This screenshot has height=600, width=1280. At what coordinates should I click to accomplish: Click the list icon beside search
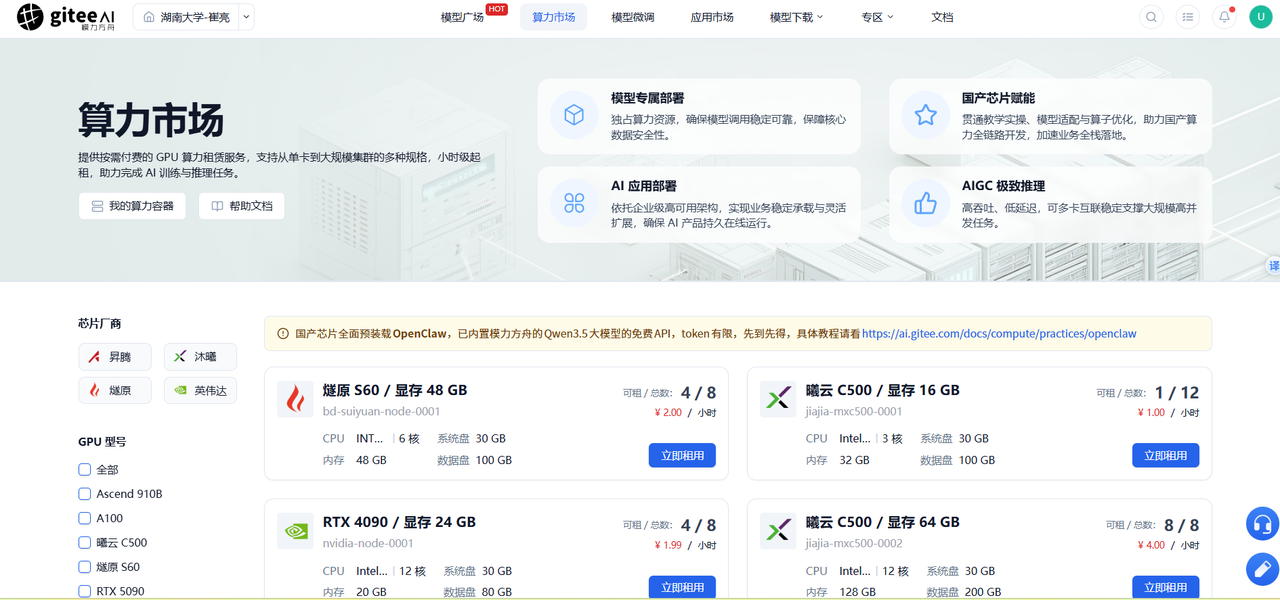(1187, 17)
